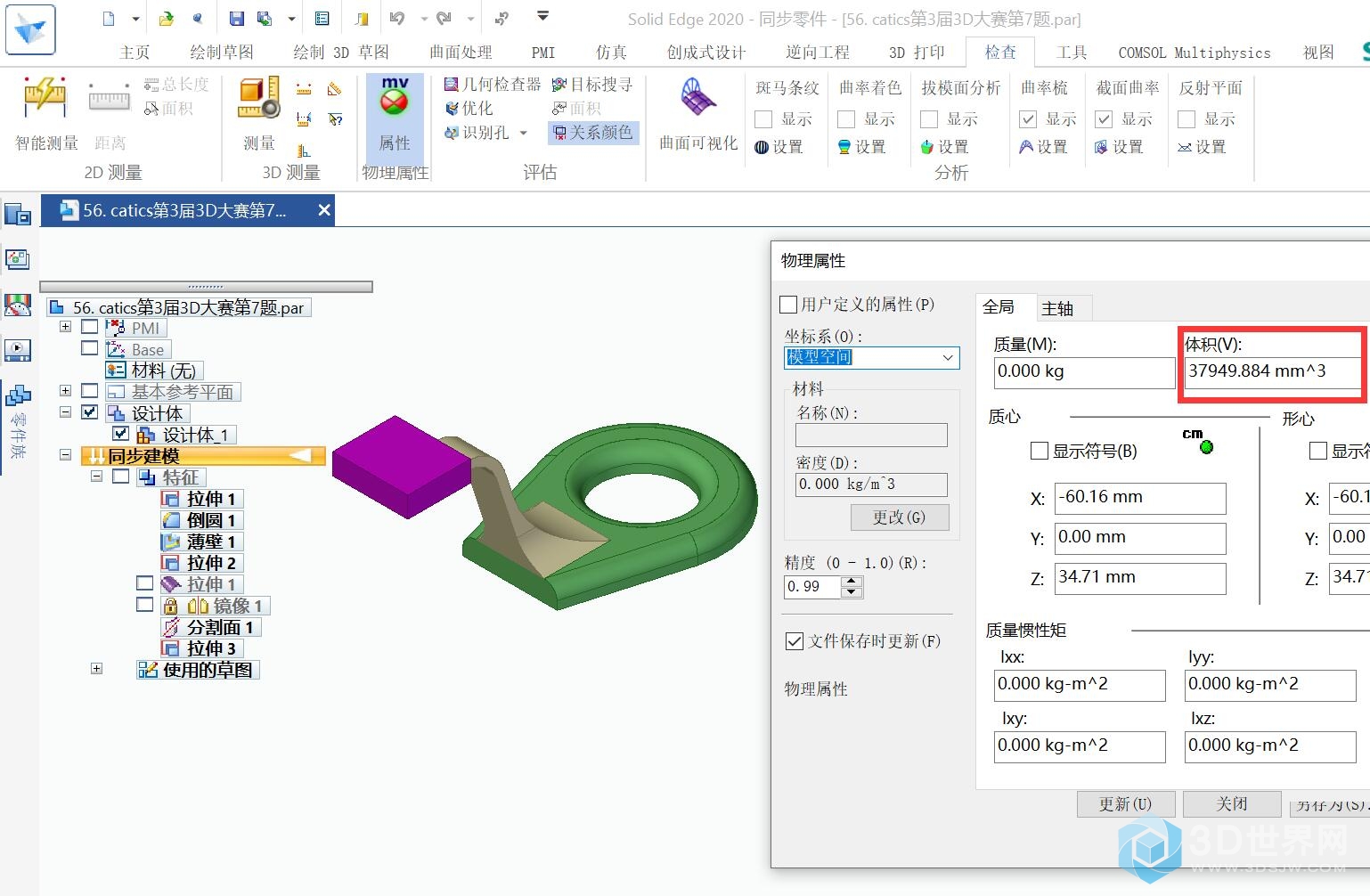
Task: Click the 更改(G) button
Action: coord(899,517)
